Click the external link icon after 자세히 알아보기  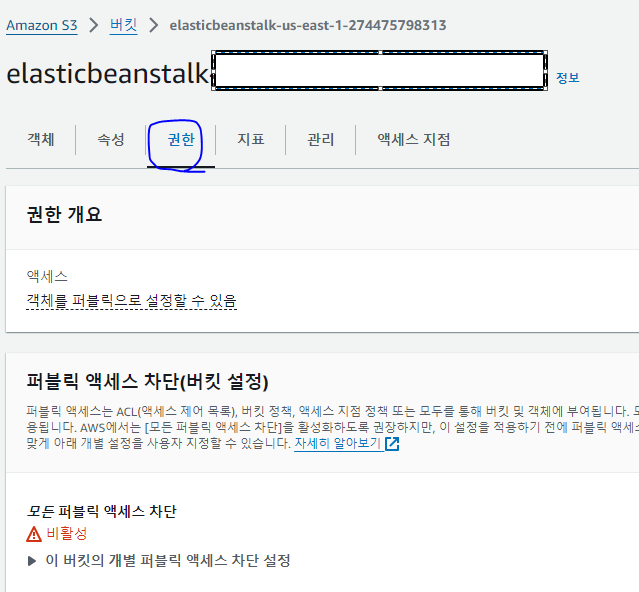tap(392, 443)
